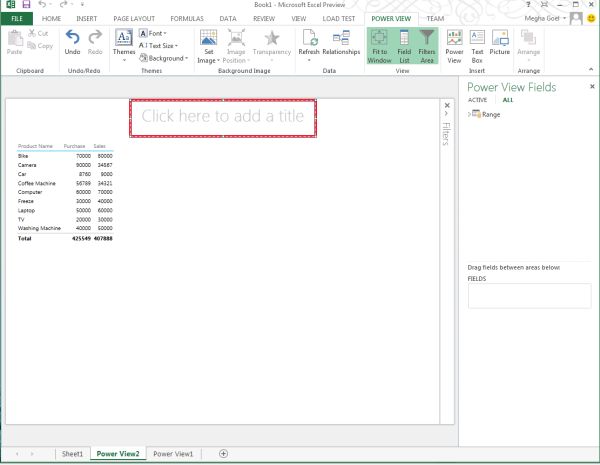
Task: Insert a new Power View sheet
Action: tap(454, 46)
